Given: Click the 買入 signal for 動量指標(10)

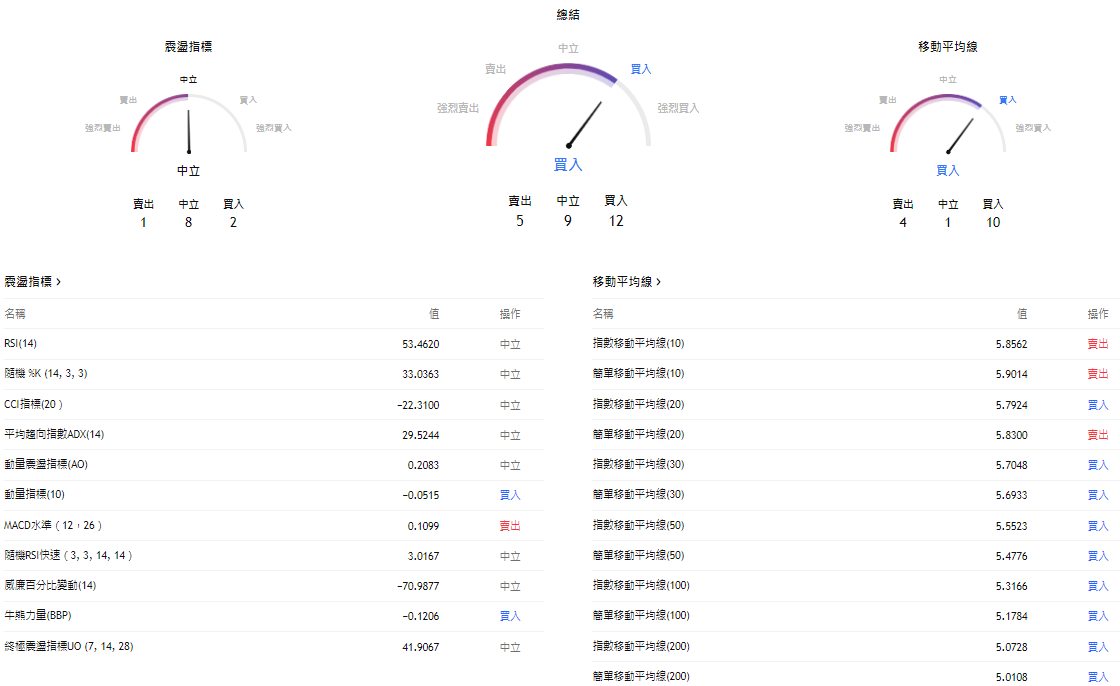Looking at the screenshot, I should (509, 495).
